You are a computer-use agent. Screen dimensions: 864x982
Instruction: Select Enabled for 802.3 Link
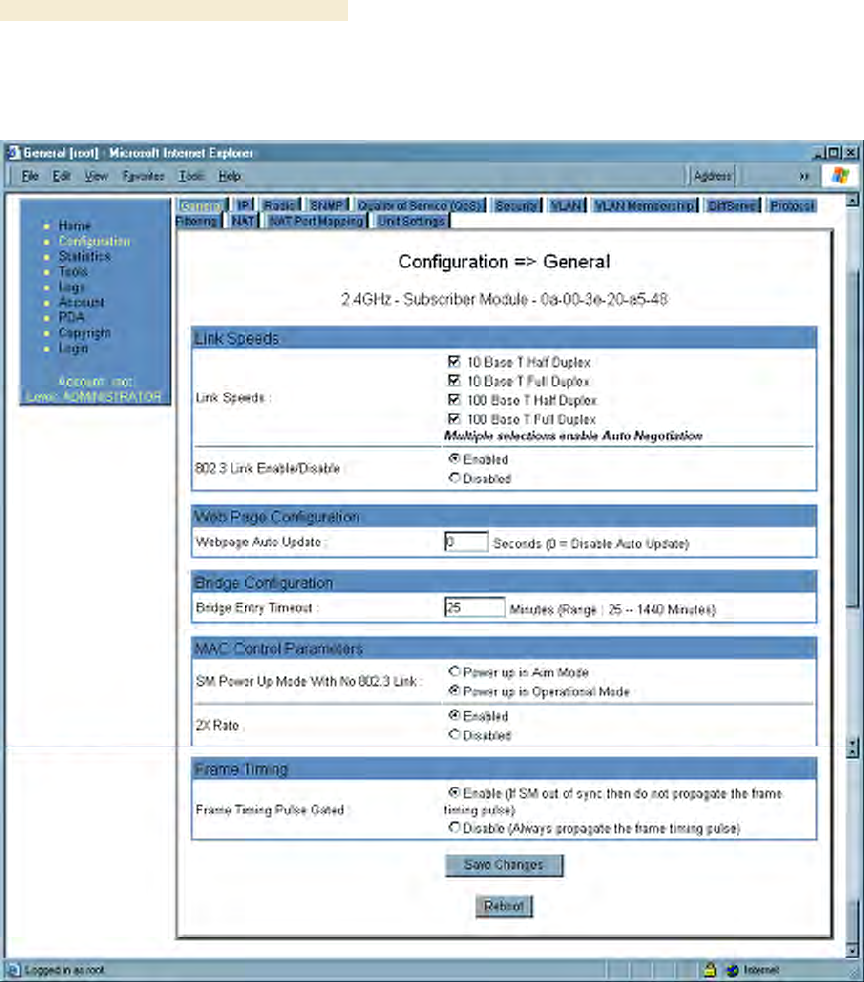tap(455, 458)
